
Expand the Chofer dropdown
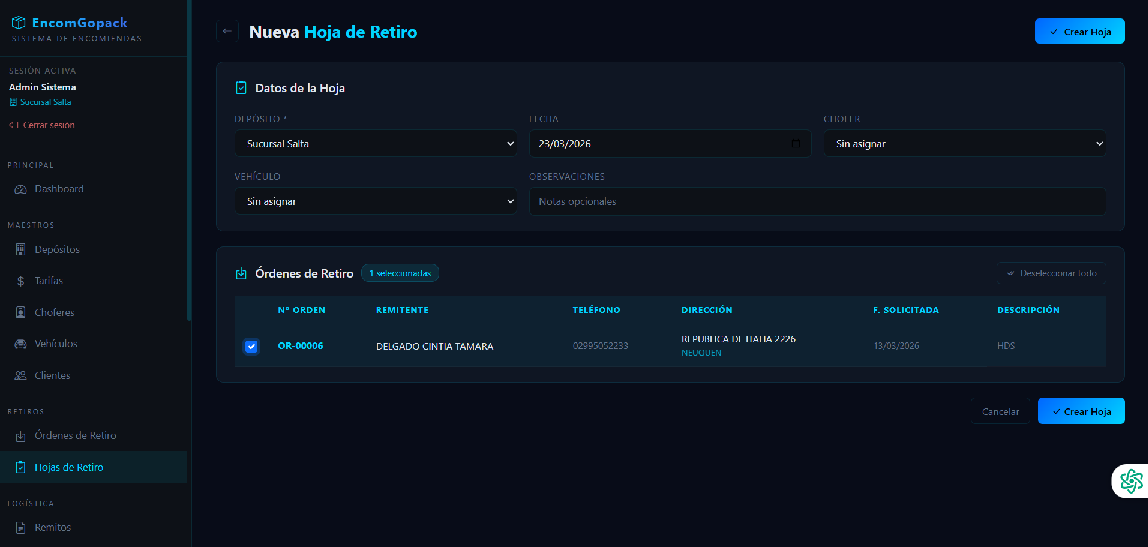pos(964,144)
